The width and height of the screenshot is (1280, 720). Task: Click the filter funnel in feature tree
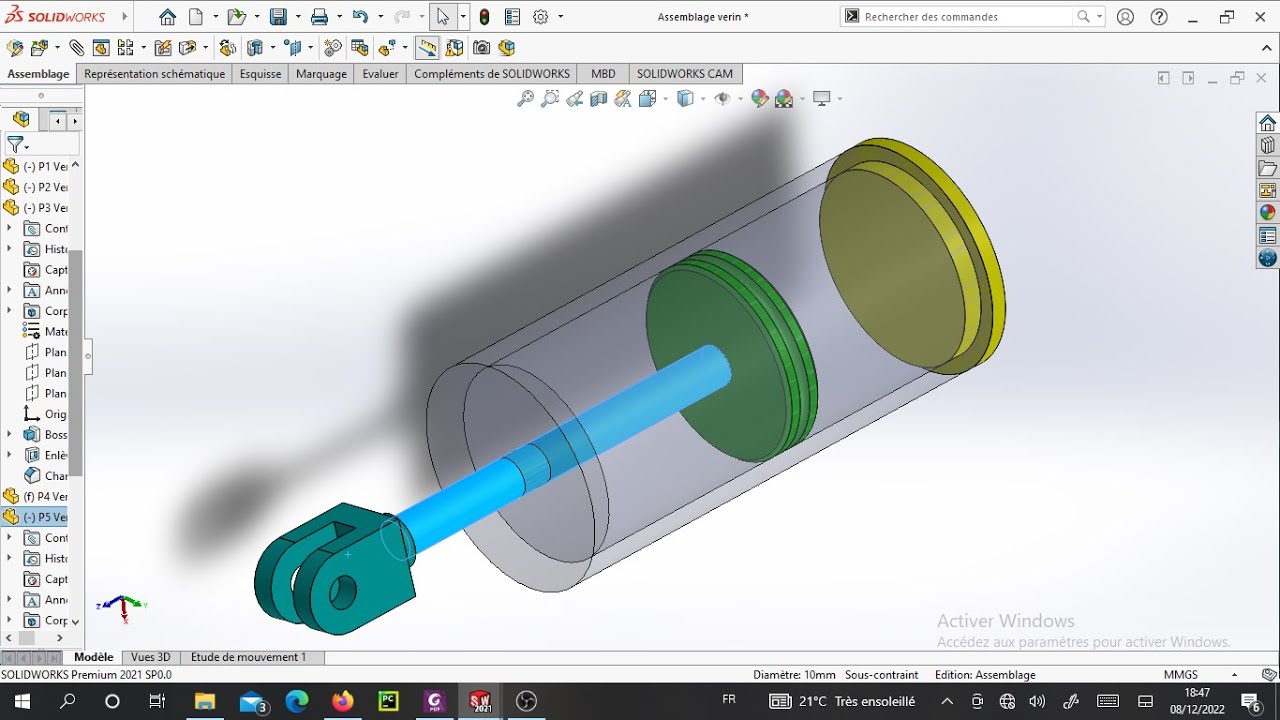coord(15,145)
